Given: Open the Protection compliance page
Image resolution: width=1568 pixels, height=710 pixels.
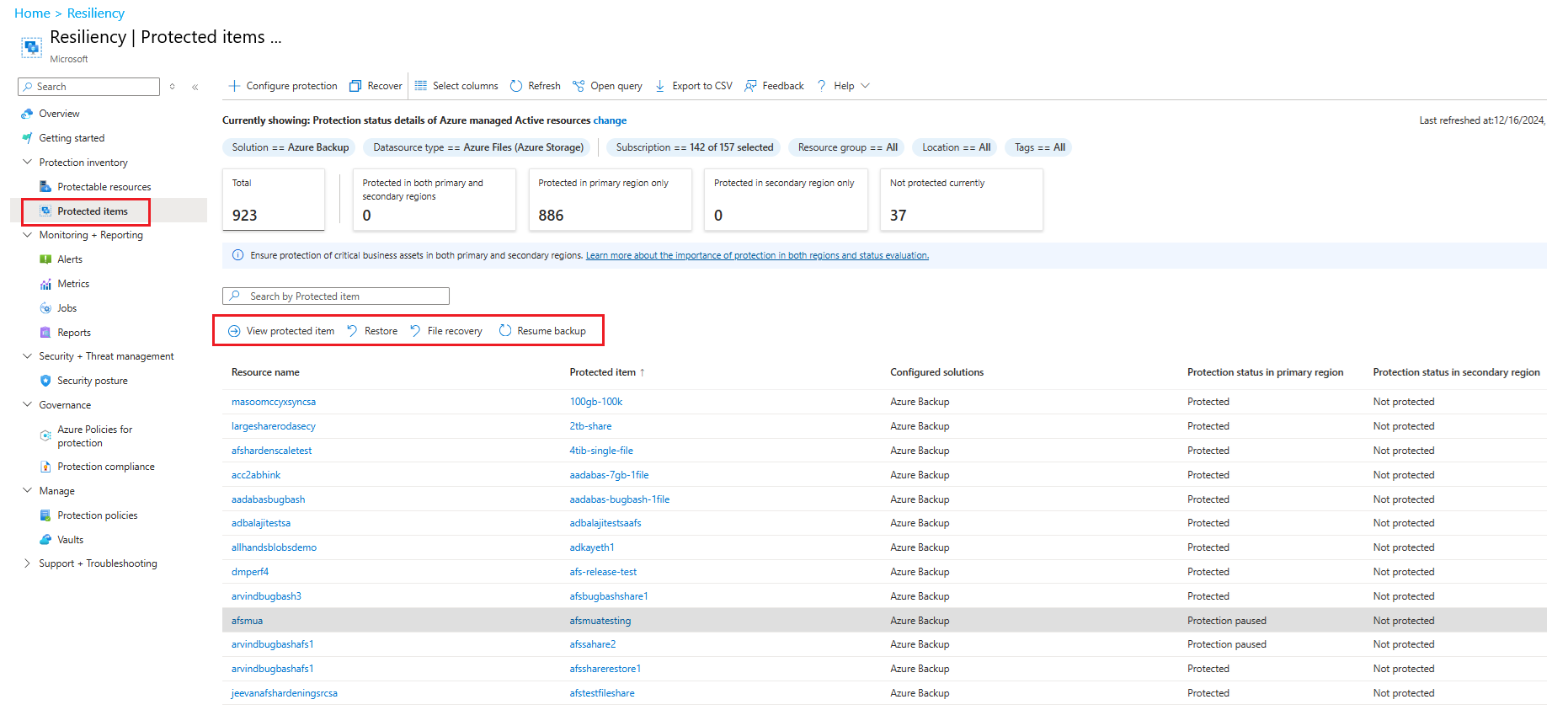Looking at the screenshot, I should pos(106,467).
